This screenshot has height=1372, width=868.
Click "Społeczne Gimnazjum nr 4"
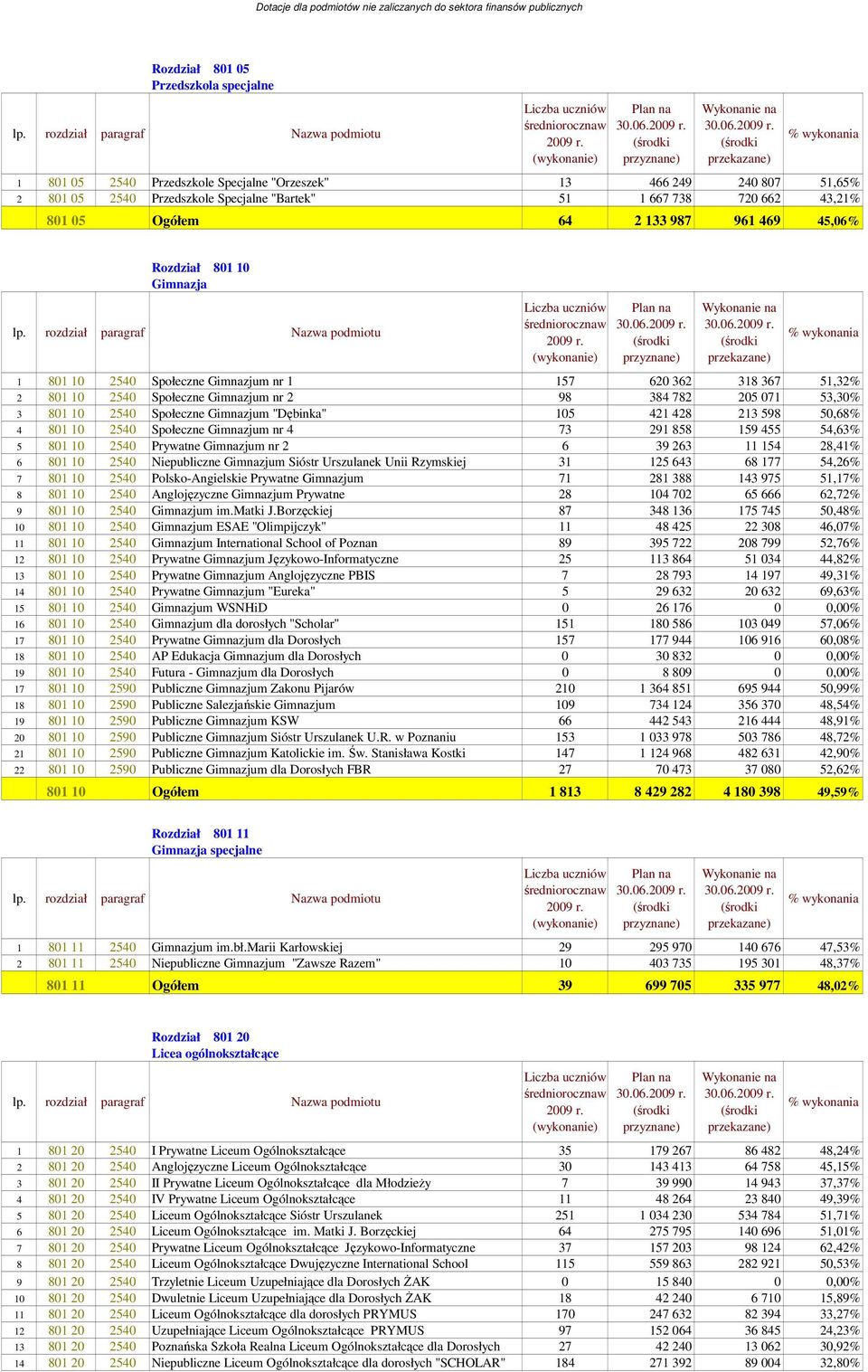coord(222,431)
